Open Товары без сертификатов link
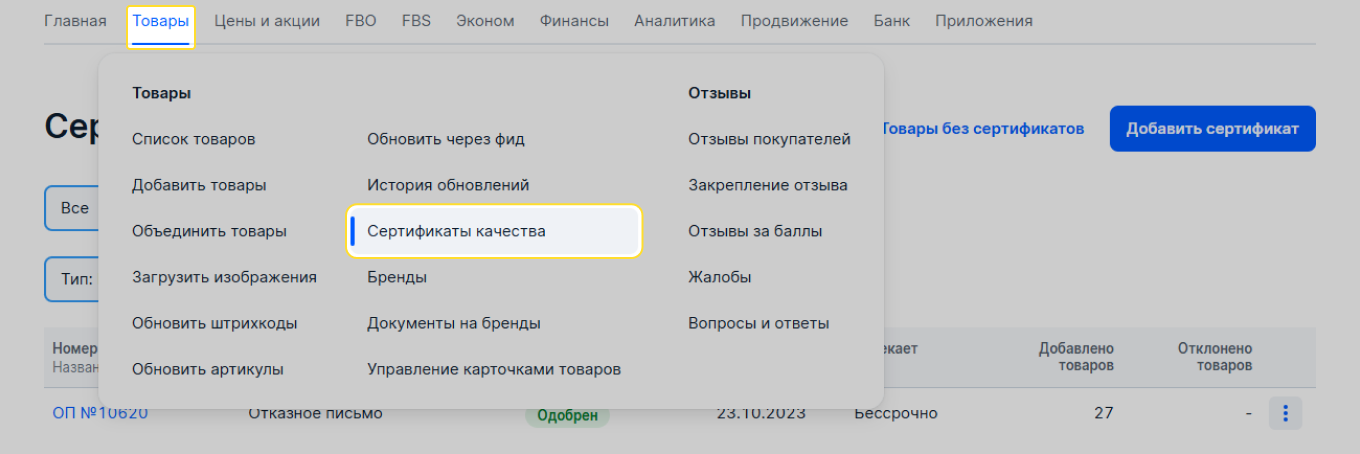This screenshot has width=1360, height=454. 982,129
